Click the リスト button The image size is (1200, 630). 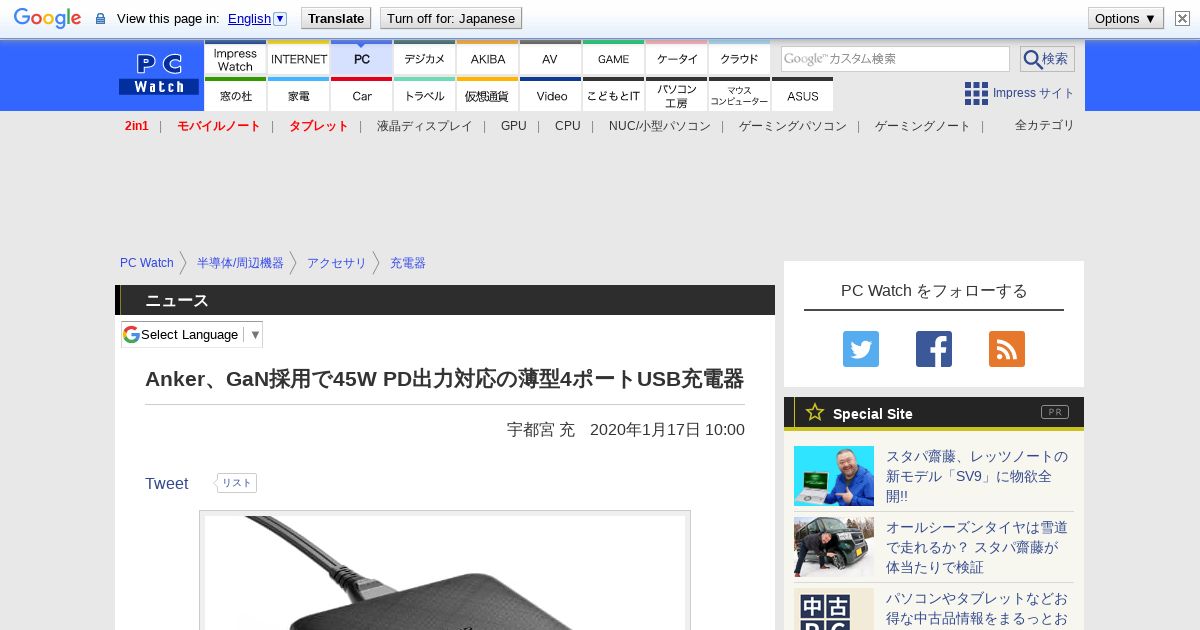tap(236, 483)
